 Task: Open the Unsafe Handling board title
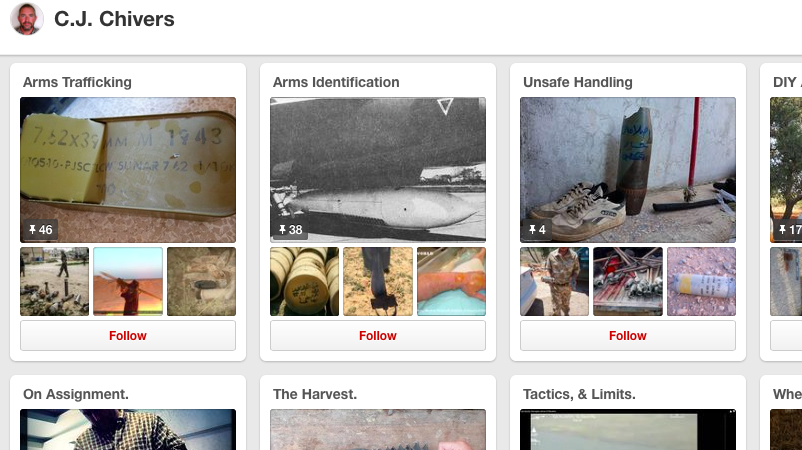(x=578, y=82)
